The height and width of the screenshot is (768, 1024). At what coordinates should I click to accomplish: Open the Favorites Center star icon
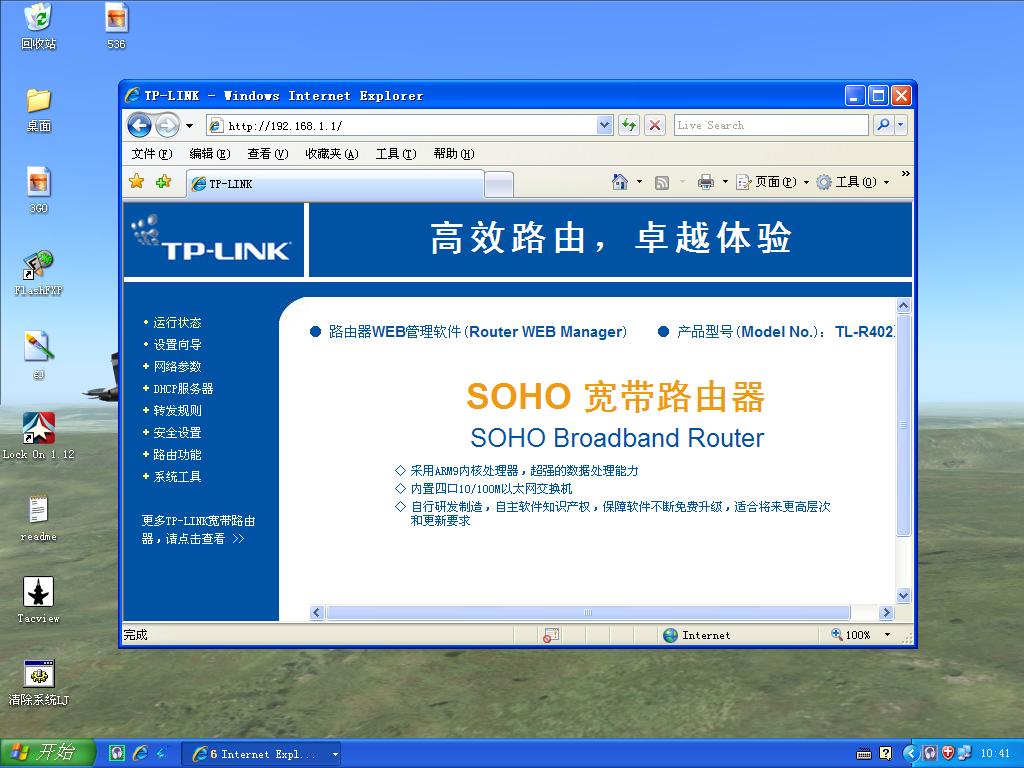(136, 182)
